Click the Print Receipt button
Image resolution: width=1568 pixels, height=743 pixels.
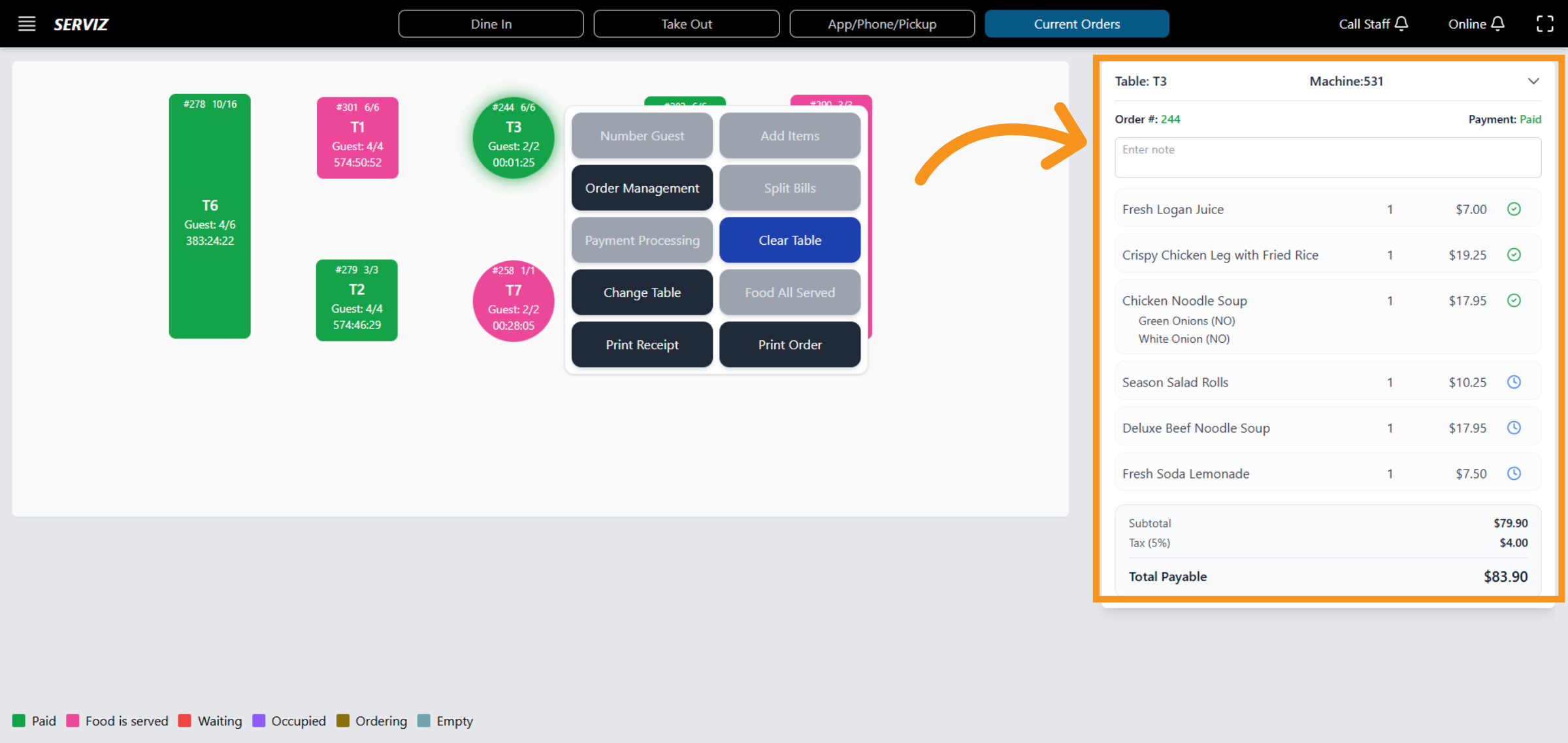click(x=642, y=344)
